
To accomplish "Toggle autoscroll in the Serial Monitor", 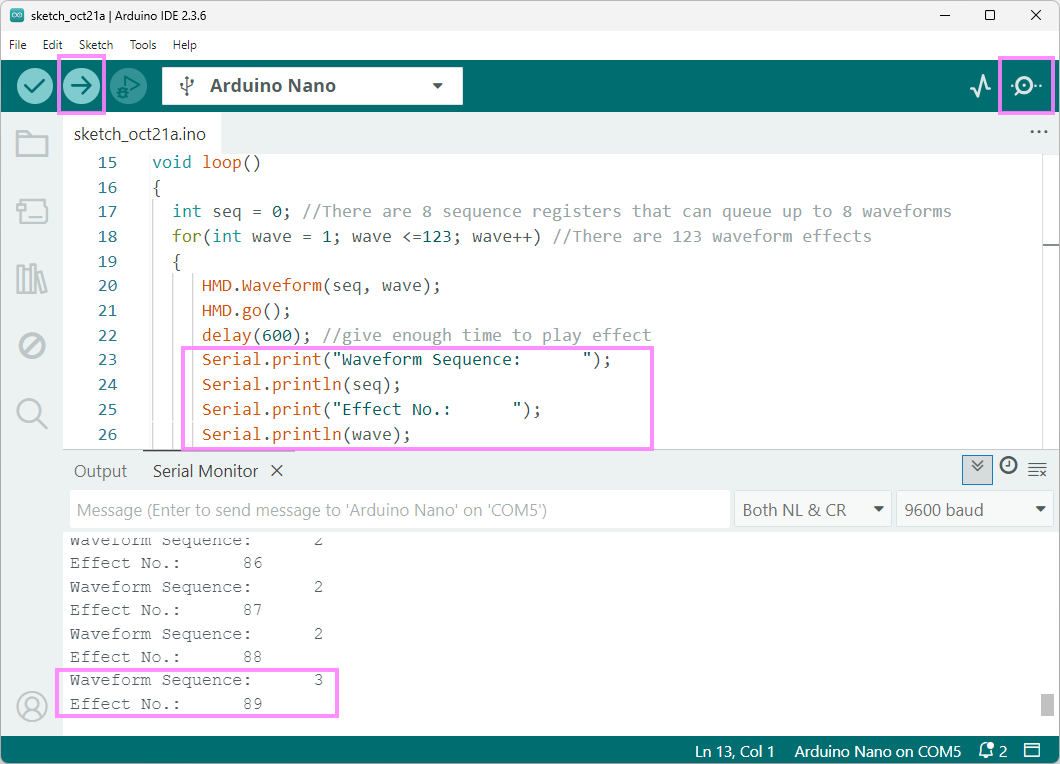I will pyautogui.click(x=977, y=469).
